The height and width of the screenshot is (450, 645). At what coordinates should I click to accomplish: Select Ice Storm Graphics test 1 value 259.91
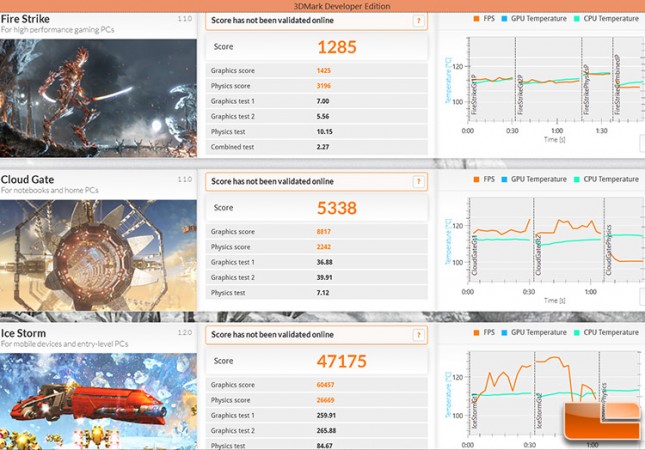(x=326, y=415)
